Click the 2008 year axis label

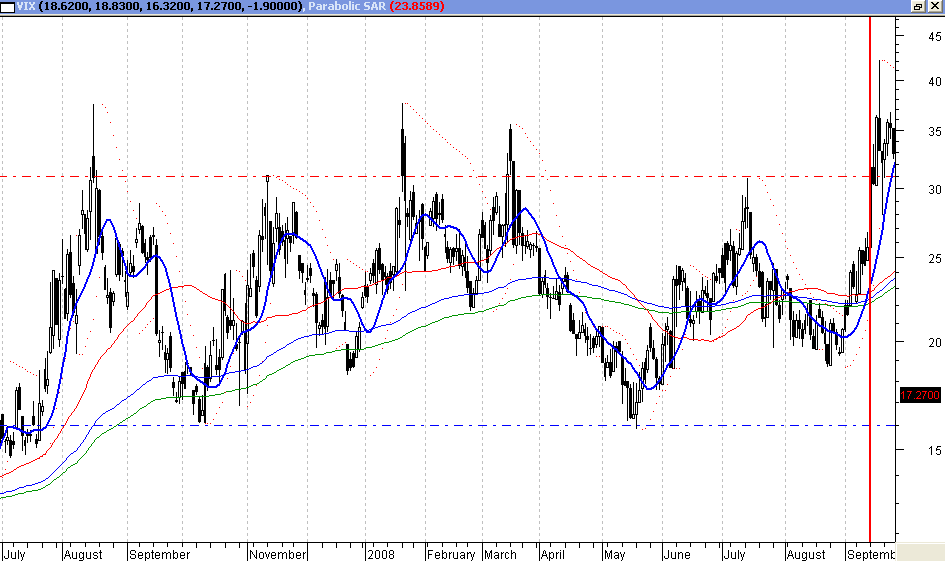pyautogui.click(x=381, y=554)
